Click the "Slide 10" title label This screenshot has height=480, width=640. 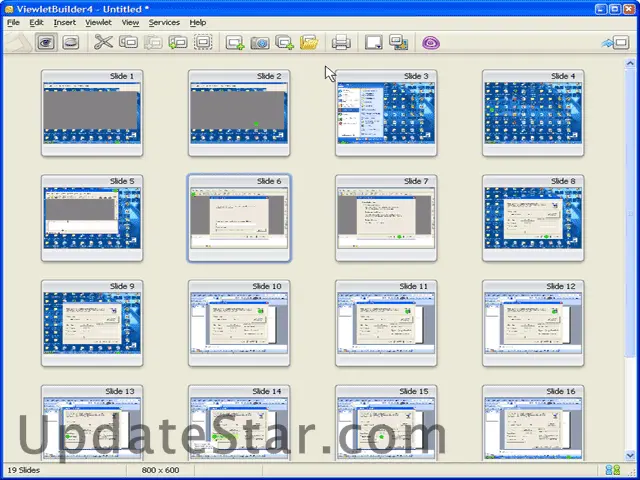pyautogui.click(x=267, y=286)
